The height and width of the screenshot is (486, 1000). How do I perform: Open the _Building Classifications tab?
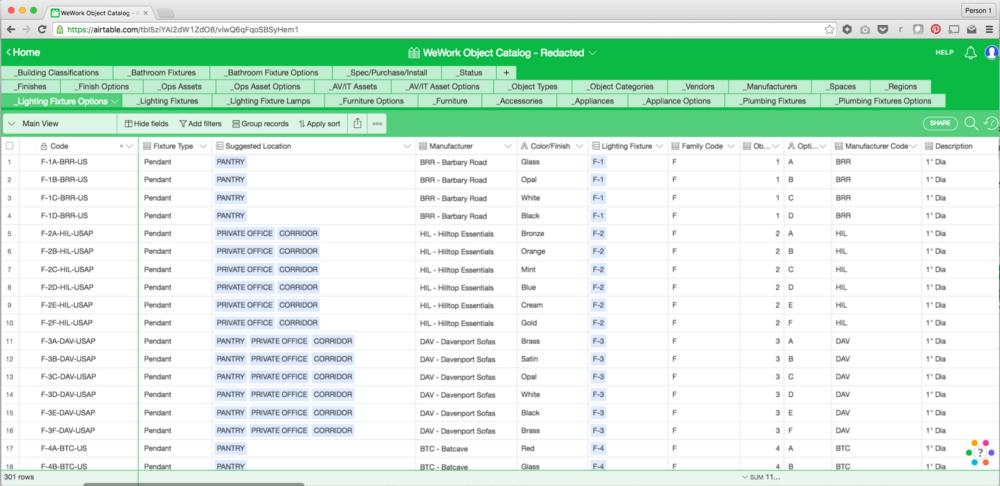[x=57, y=73]
